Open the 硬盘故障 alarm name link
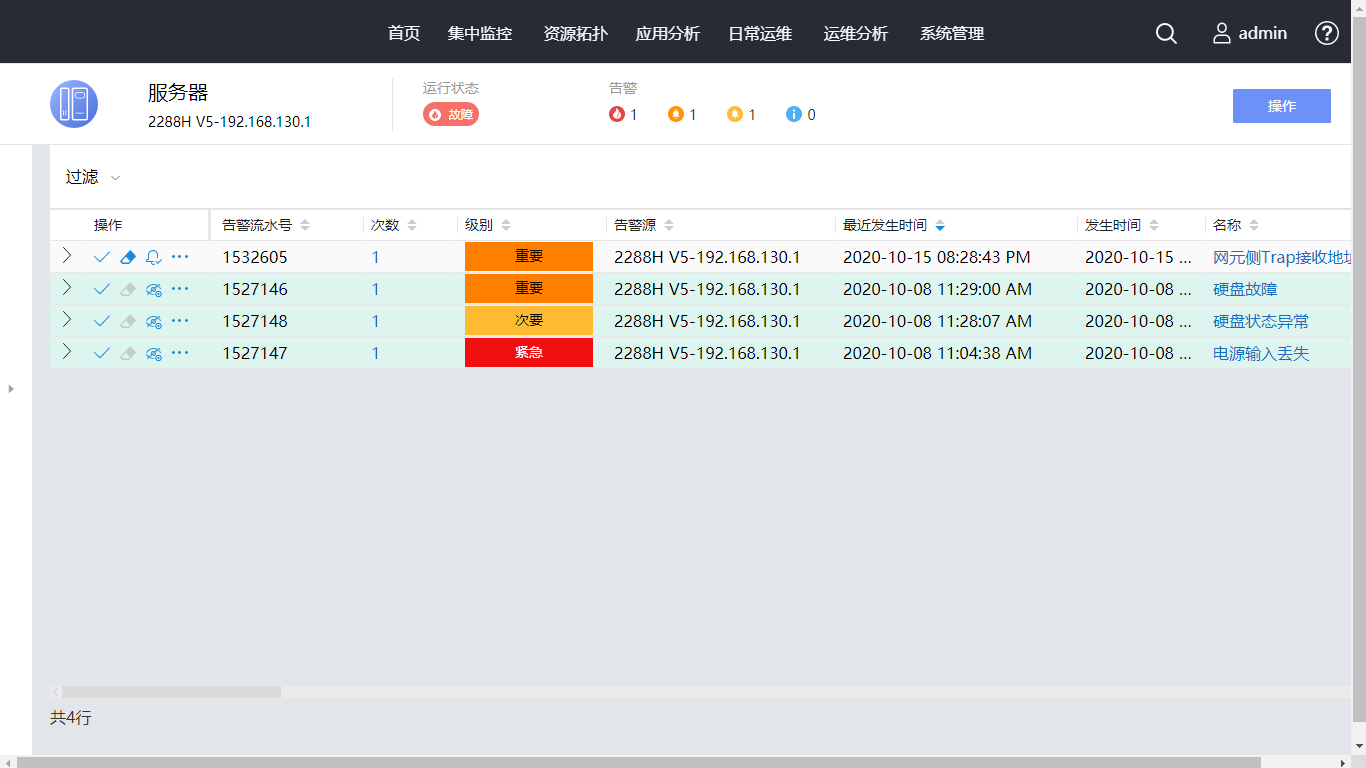This screenshot has height=768, width=1366. click(1244, 289)
